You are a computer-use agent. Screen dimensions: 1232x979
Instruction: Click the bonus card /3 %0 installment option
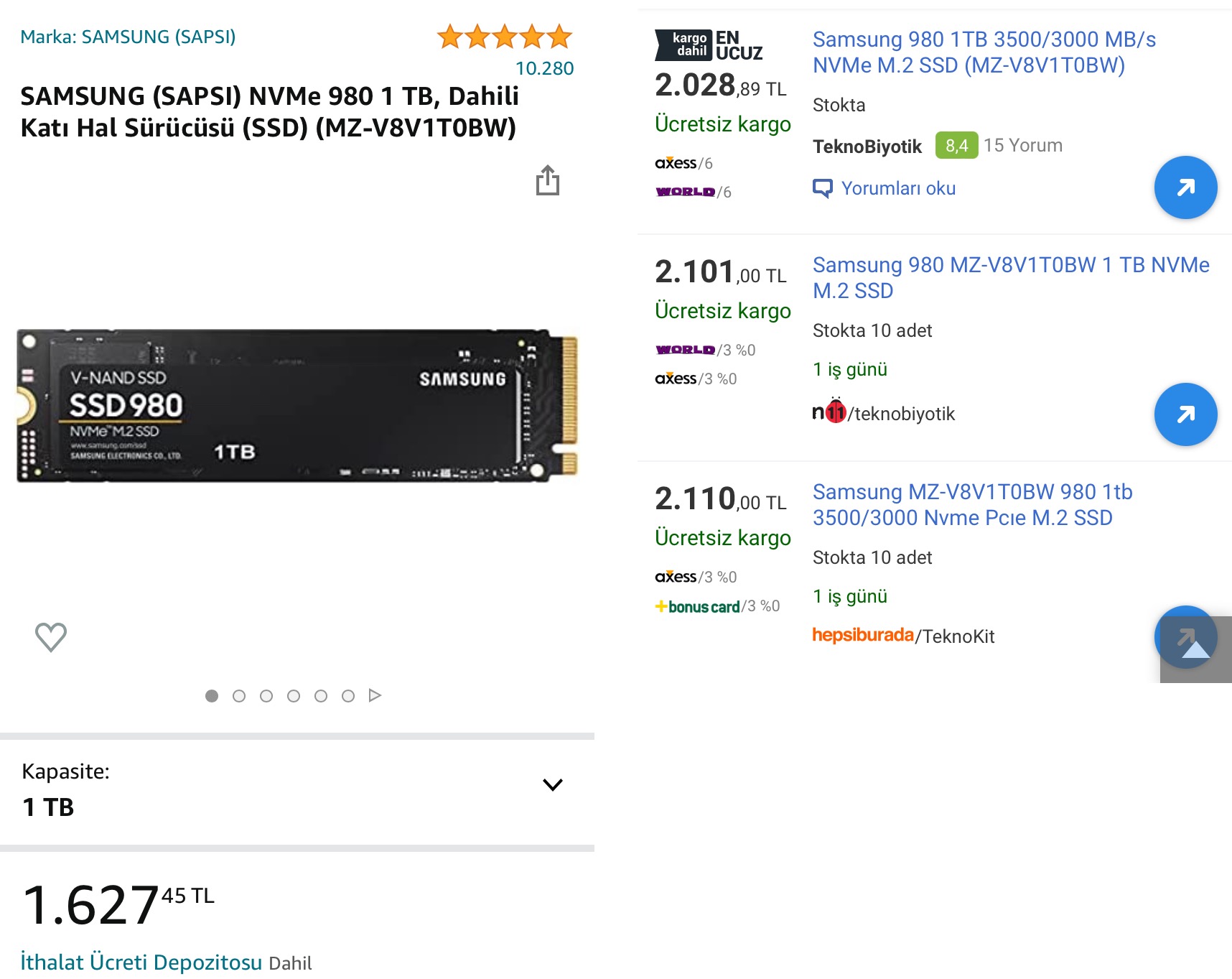tap(717, 606)
